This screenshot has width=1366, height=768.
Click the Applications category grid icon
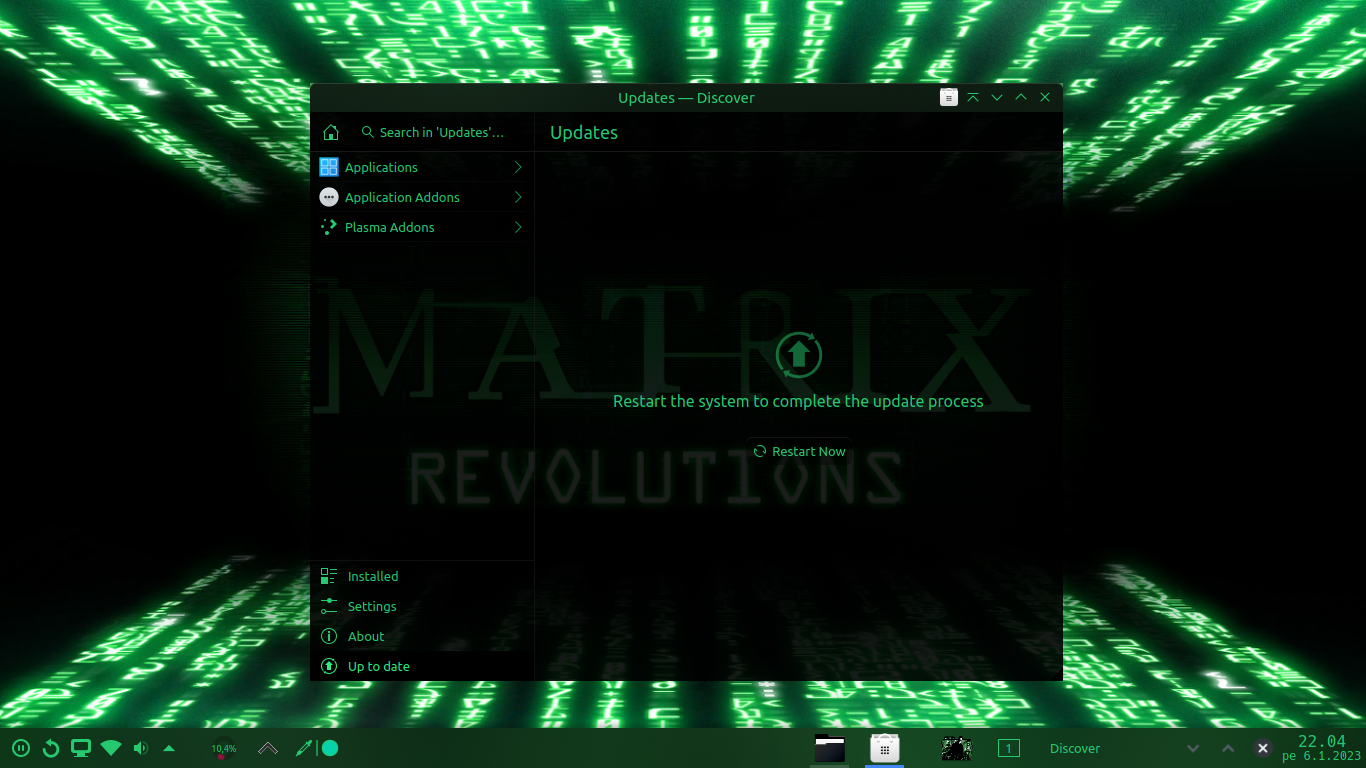329,167
